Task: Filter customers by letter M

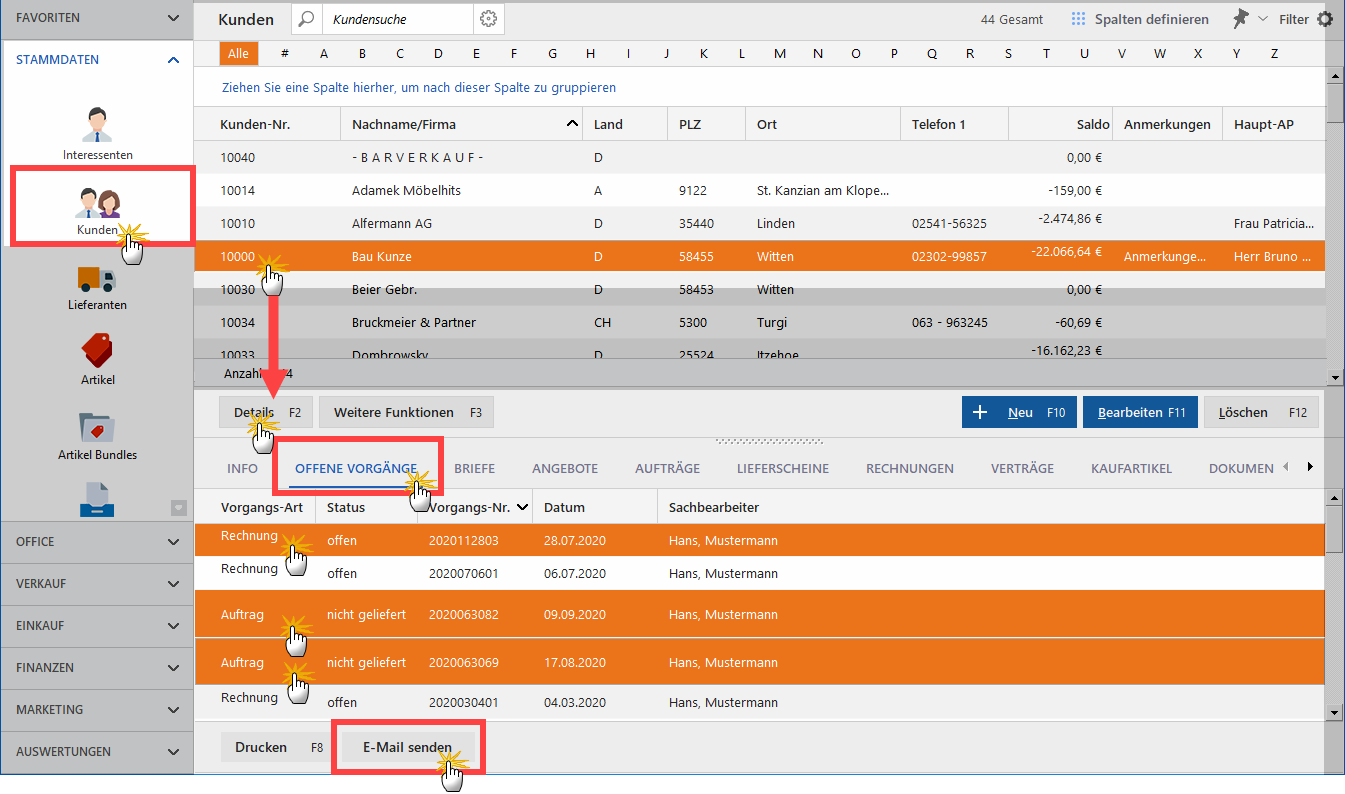Action: (780, 53)
